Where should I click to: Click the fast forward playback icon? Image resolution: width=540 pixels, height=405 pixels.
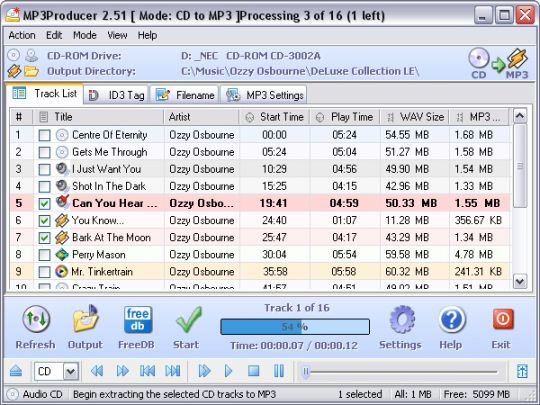click(x=123, y=371)
